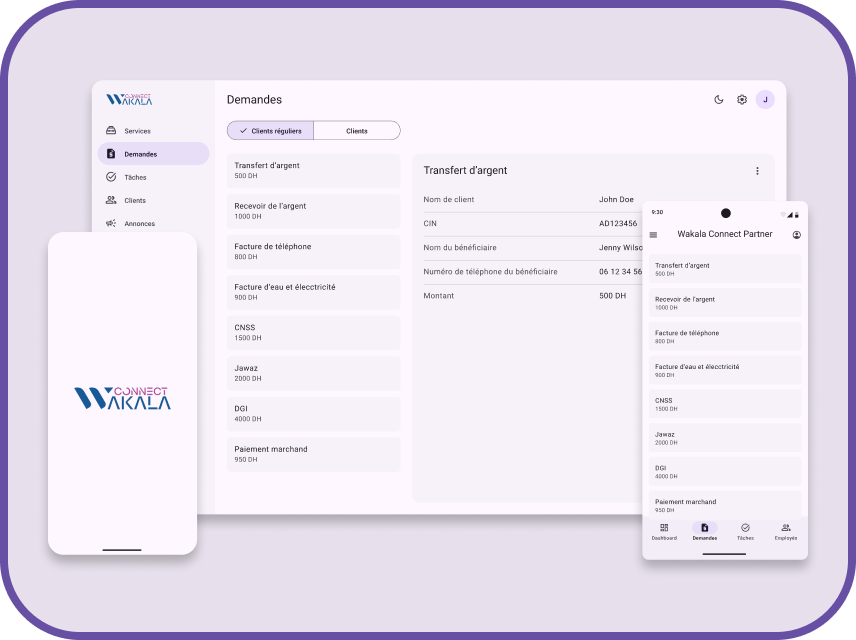Open Facture de téléphone request in desktop list

313,251
